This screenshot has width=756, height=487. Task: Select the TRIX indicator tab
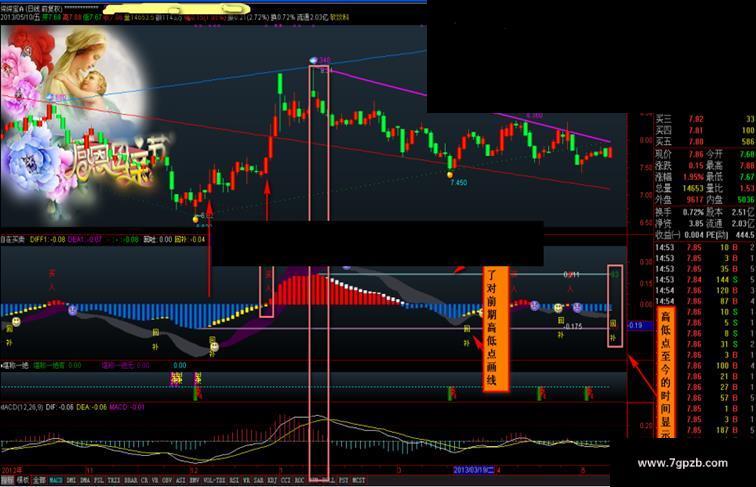click(x=114, y=480)
